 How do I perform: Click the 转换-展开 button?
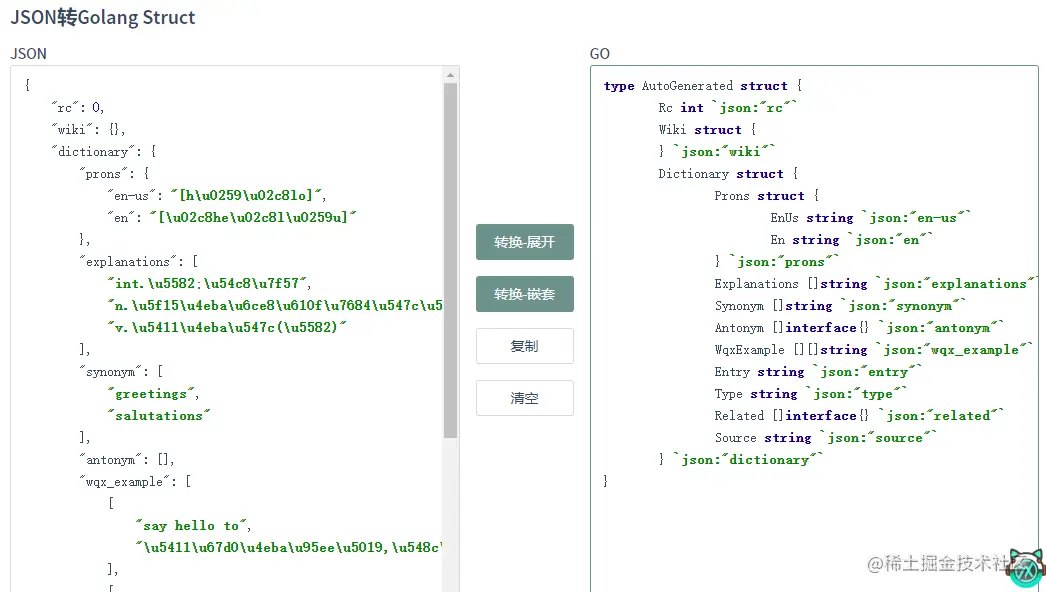(x=524, y=242)
